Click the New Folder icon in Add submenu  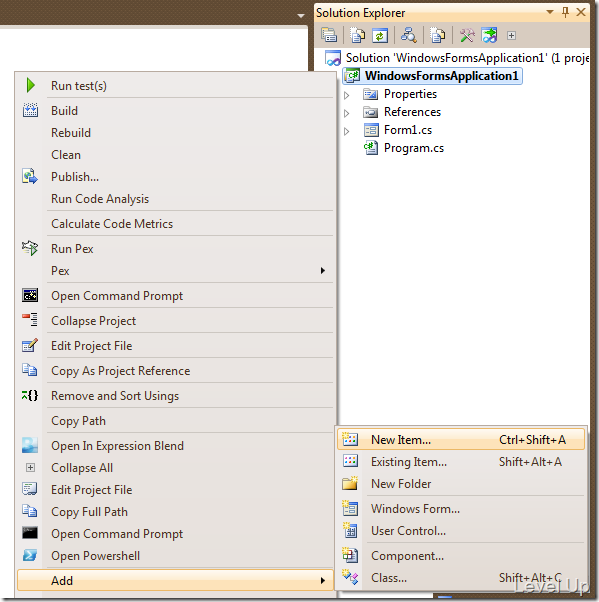click(350, 483)
